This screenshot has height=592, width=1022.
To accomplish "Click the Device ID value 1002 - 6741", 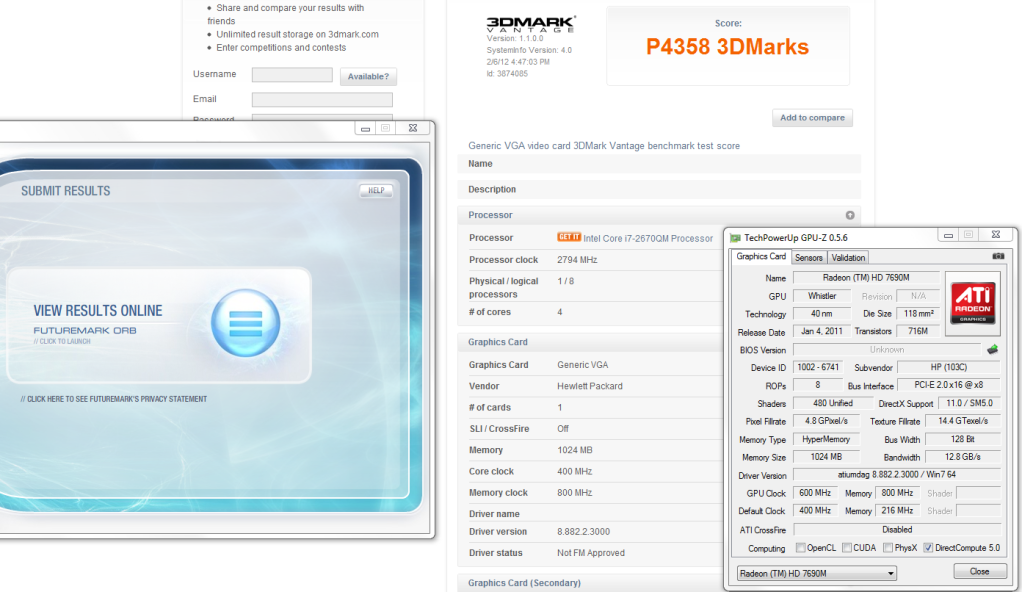I will pyautogui.click(x=818, y=367).
